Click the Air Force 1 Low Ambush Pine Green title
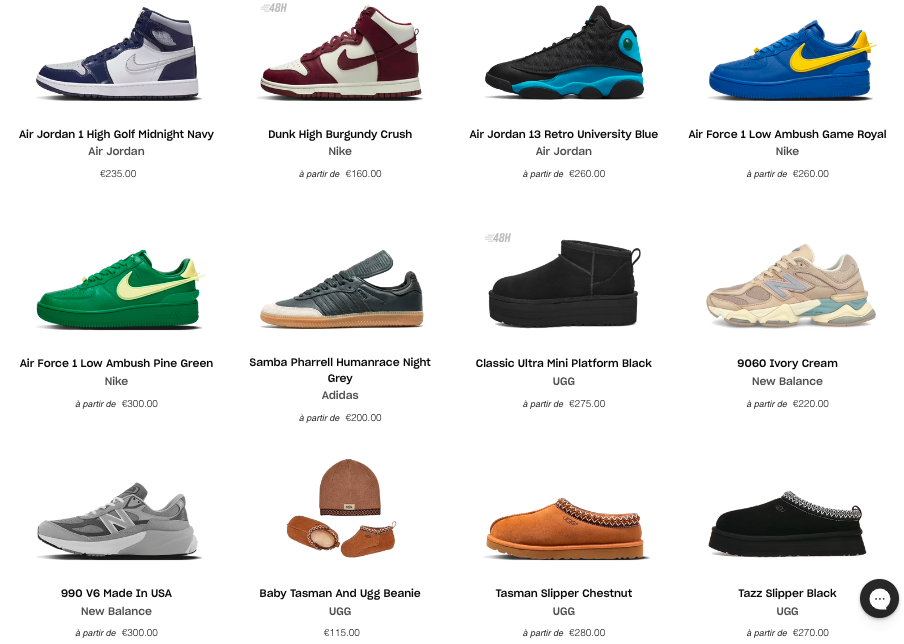904x644 pixels. click(x=116, y=363)
